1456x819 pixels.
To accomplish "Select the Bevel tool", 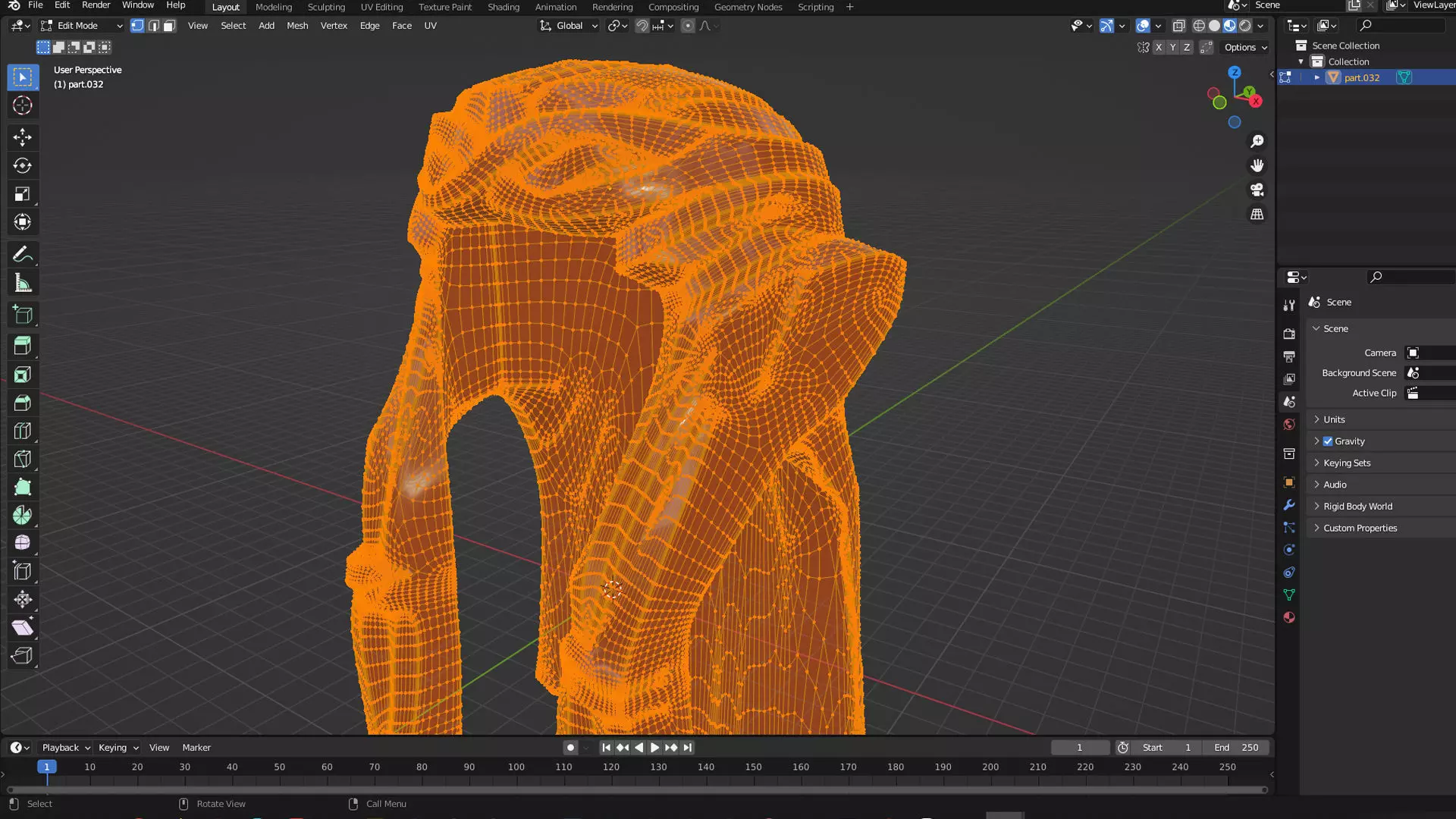I will (22, 403).
